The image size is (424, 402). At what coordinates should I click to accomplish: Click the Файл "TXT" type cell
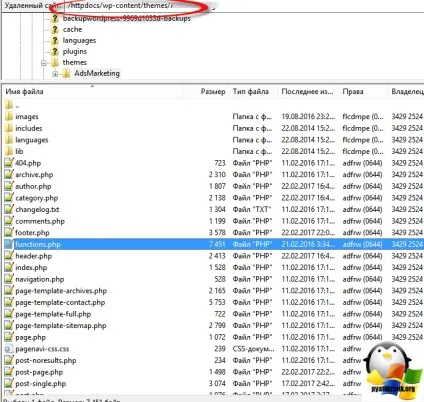pyautogui.click(x=252, y=209)
